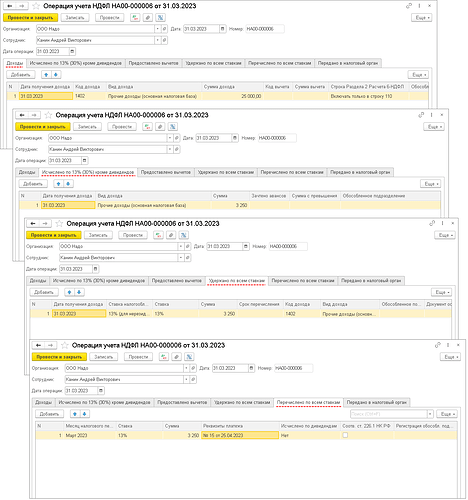Open calendar for Дата операции in frontmost window
Screen dimensions: 468x500
click(101, 391)
